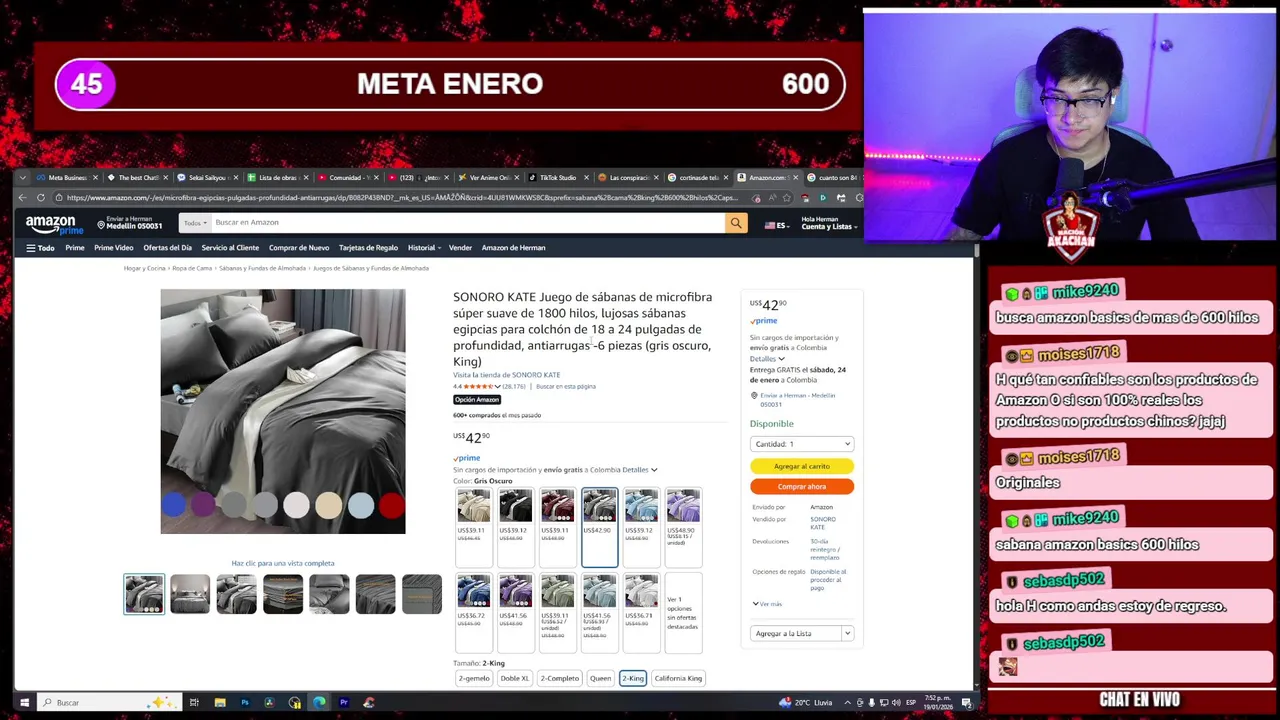Open Visita la tienda de SONORO KATE link
This screenshot has width=1280, height=720.
click(506, 375)
